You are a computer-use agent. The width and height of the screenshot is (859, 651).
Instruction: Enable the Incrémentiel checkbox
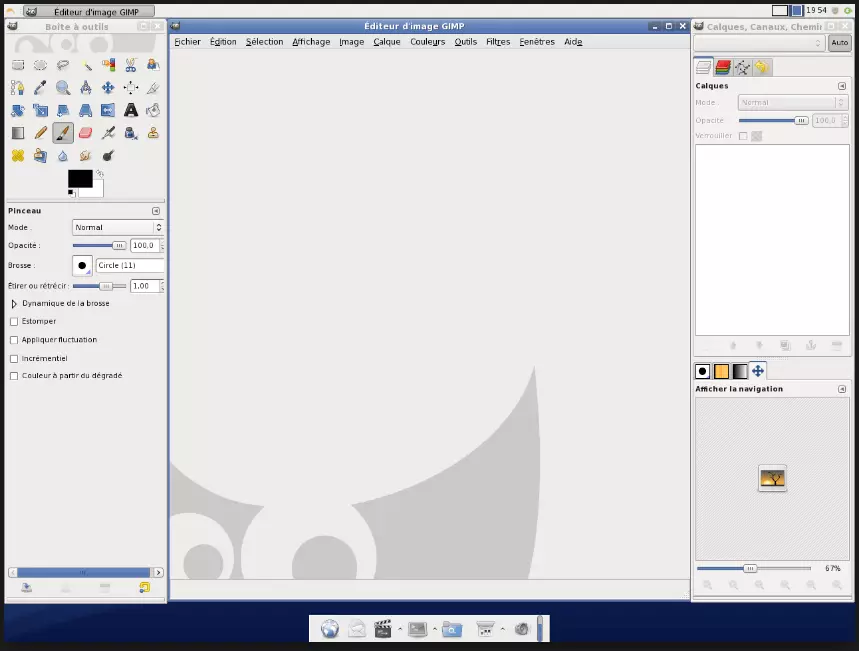[x=14, y=359]
